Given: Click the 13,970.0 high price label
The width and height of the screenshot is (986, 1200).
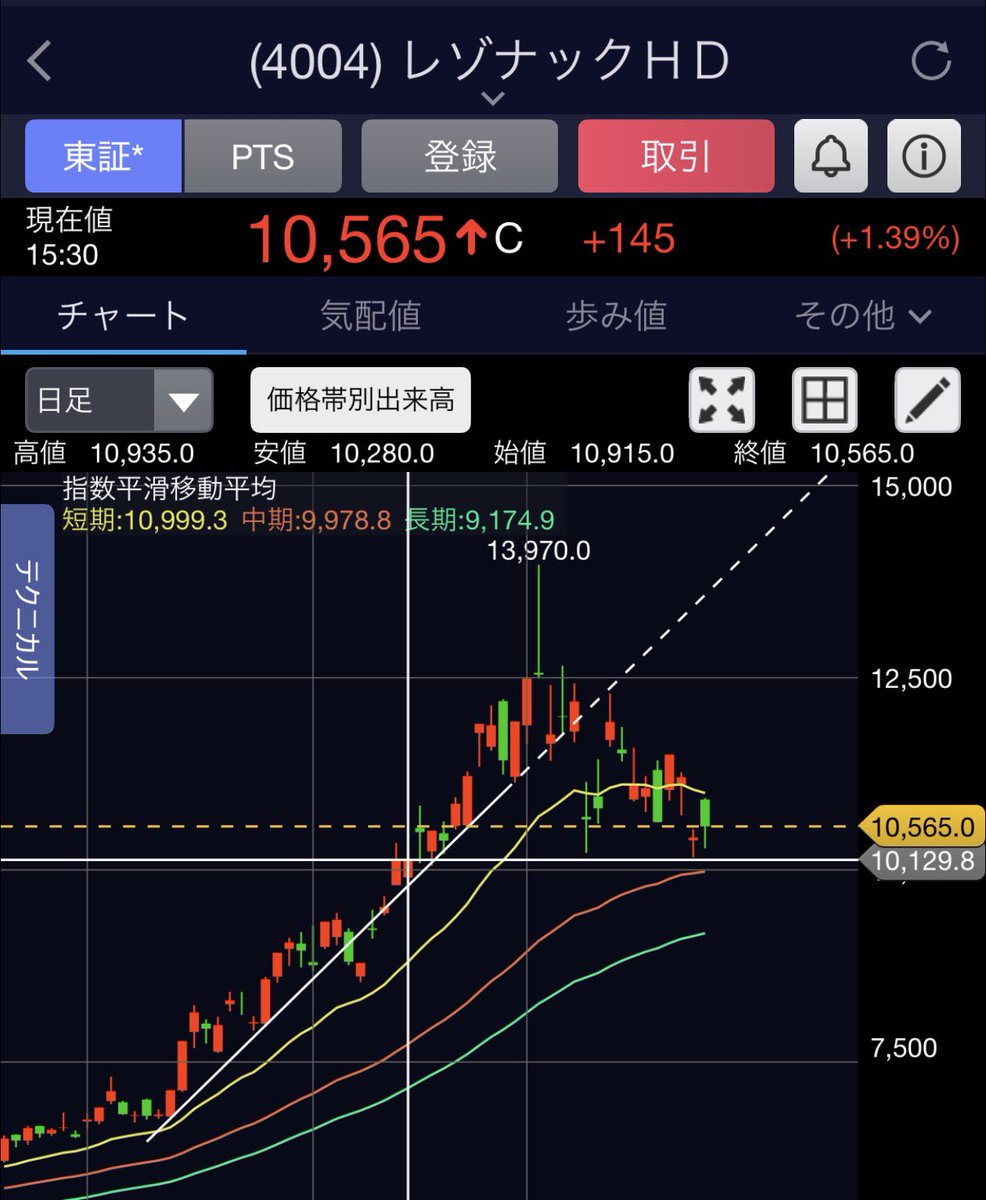Looking at the screenshot, I should pos(539,550).
